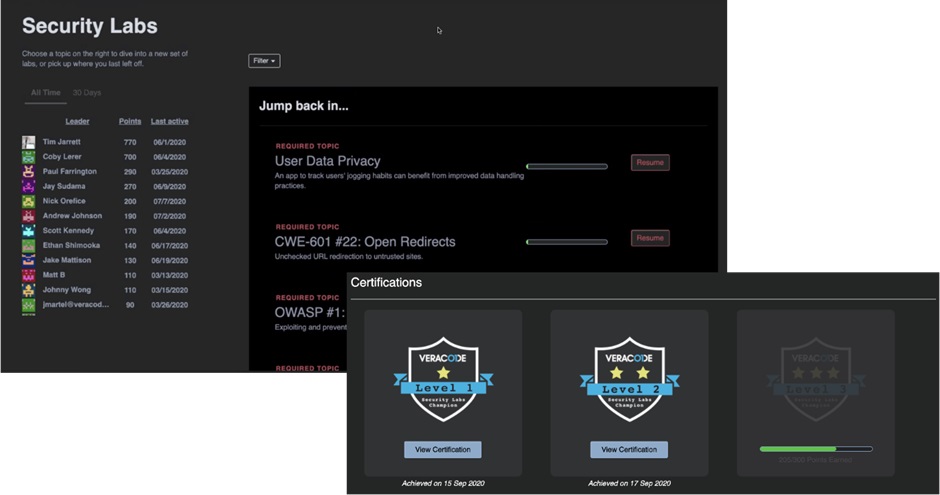
Task: Click the Jump back in... heading
Action: pyautogui.click(x=303, y=106)
